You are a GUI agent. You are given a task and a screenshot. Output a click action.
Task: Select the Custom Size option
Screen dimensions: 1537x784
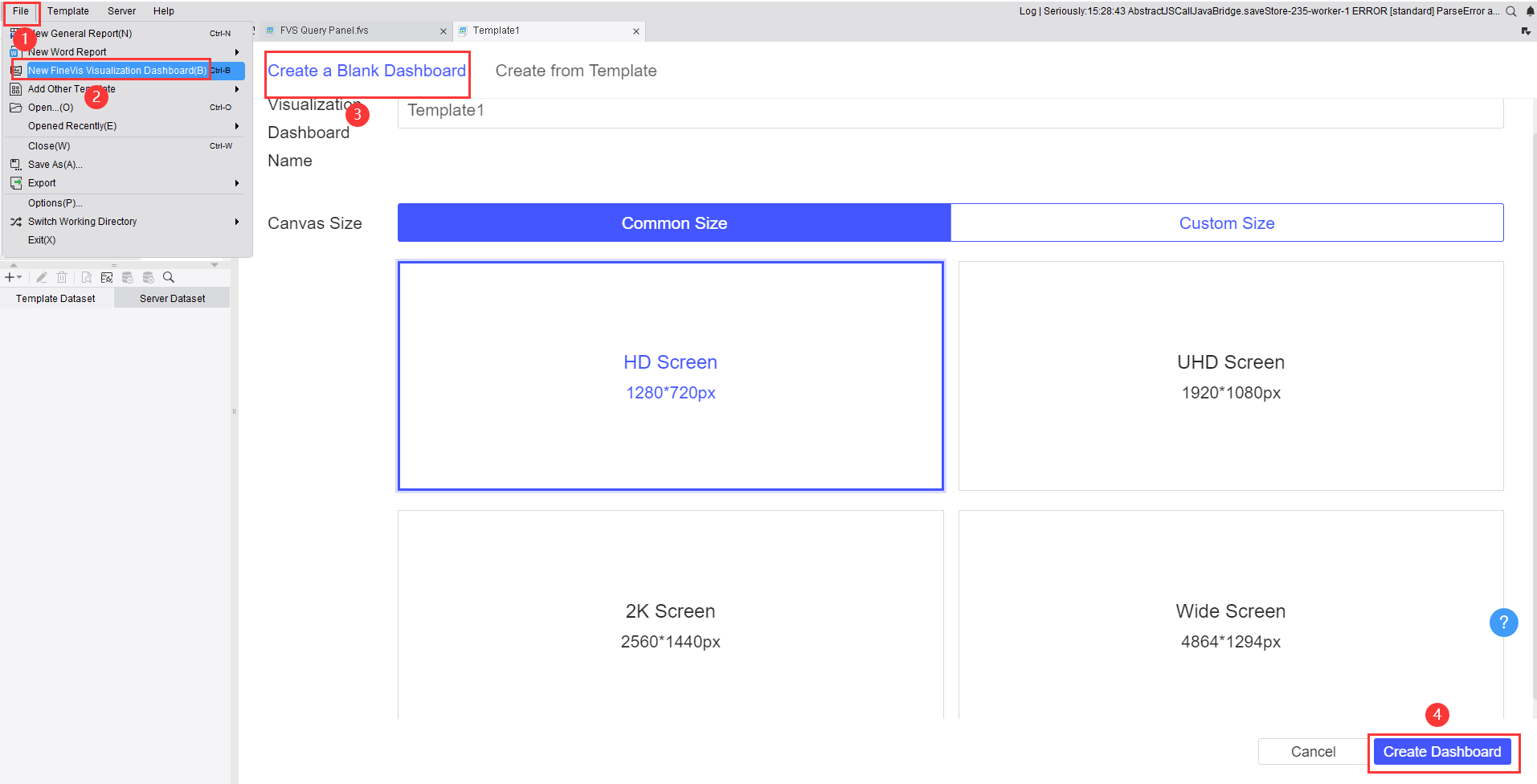pyautogui.click(x=1227, y=223)
